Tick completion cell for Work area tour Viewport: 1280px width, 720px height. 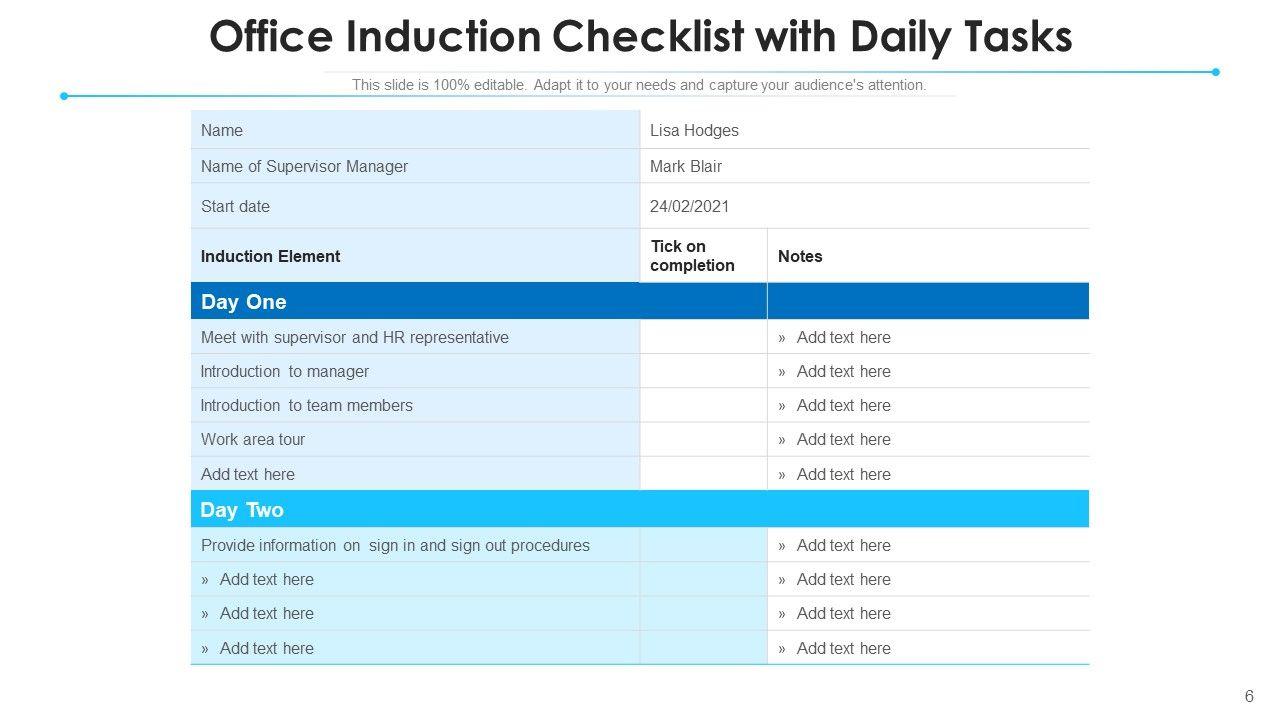click(x=703, y=439)
